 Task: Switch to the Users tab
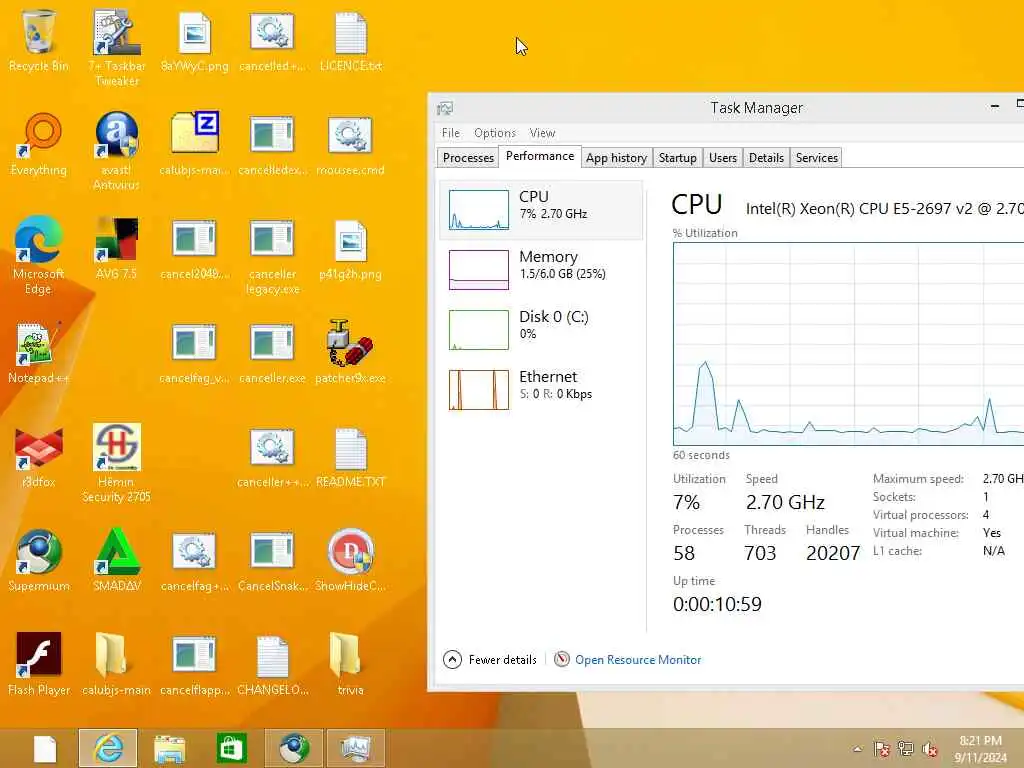tap(723, 157)
